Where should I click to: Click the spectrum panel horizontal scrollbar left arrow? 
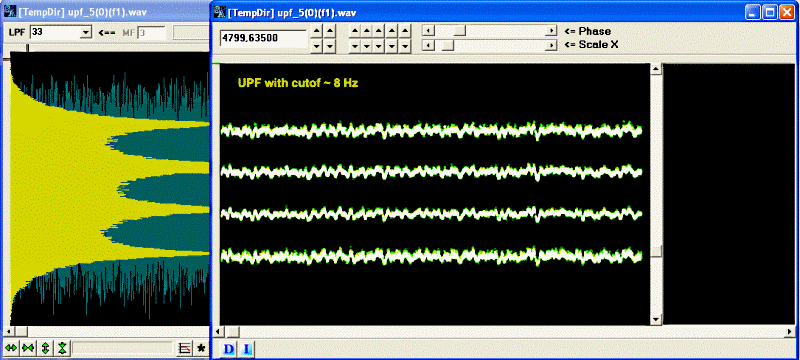[14, 331]
